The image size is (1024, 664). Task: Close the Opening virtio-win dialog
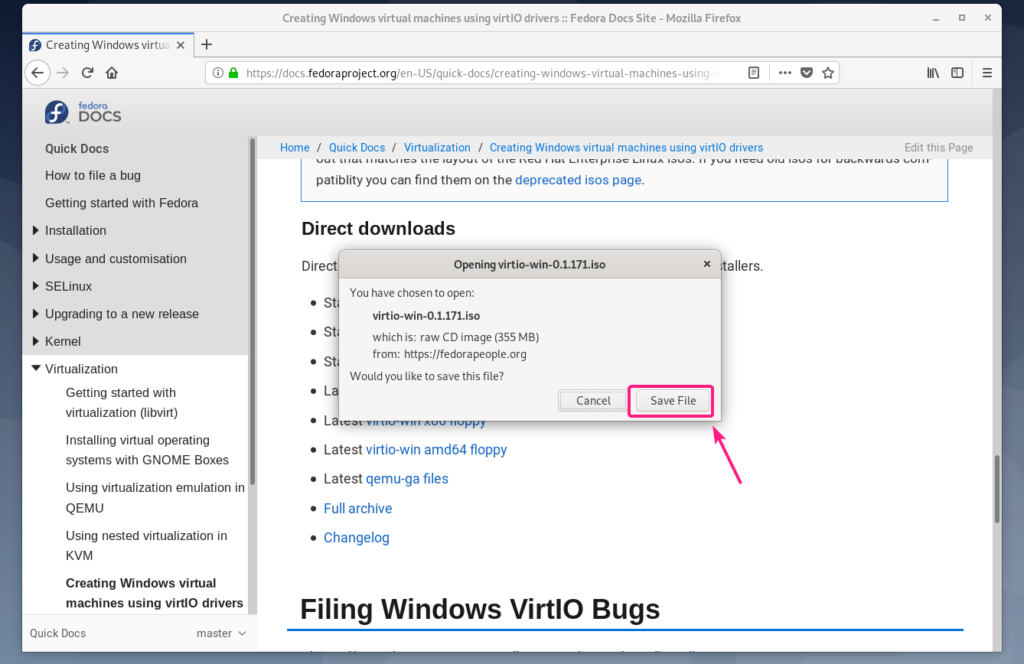(x=707, y=264)
